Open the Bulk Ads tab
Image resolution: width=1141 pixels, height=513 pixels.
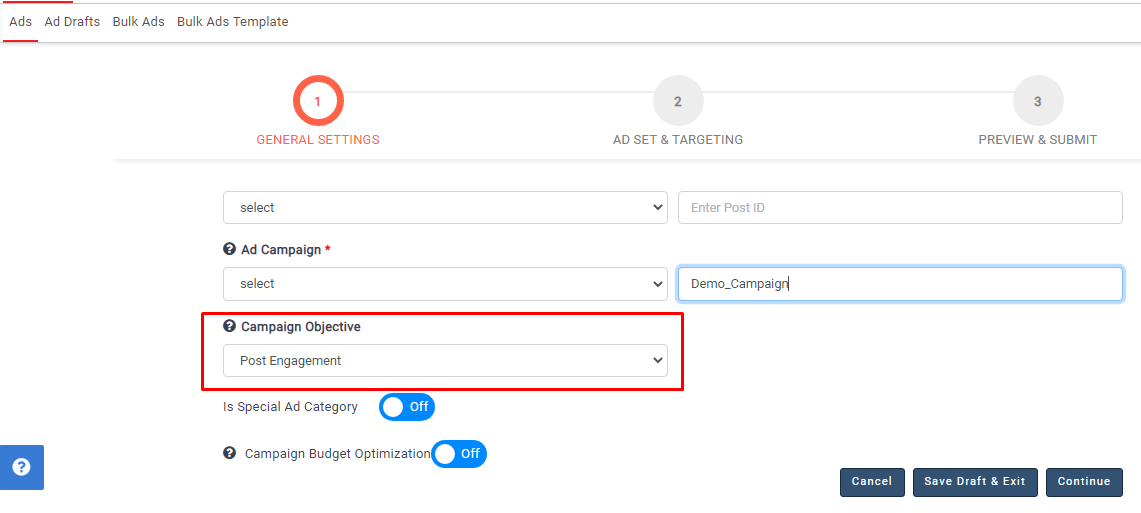pos(139,22)
